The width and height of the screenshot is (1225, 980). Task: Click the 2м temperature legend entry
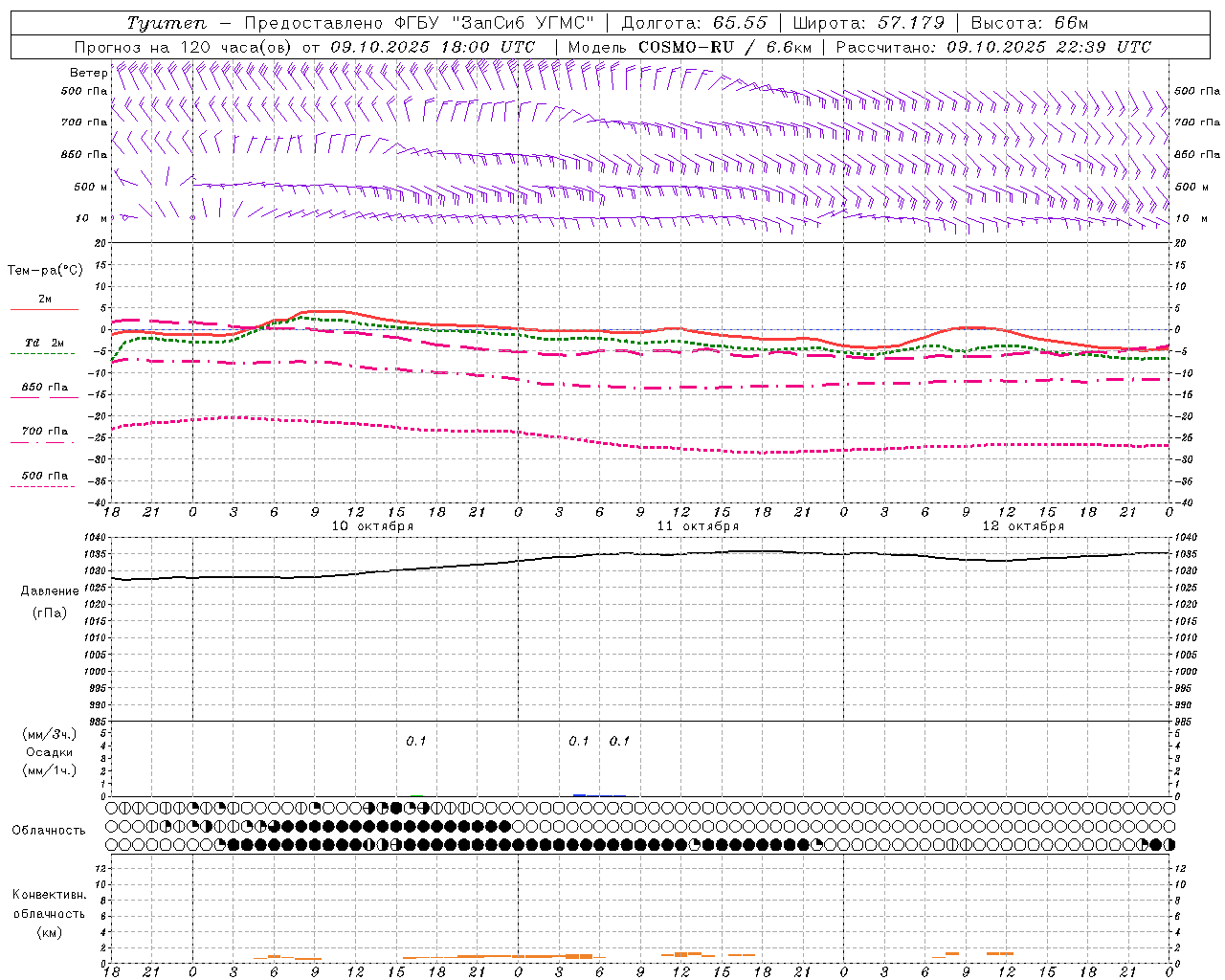[45, 299]
